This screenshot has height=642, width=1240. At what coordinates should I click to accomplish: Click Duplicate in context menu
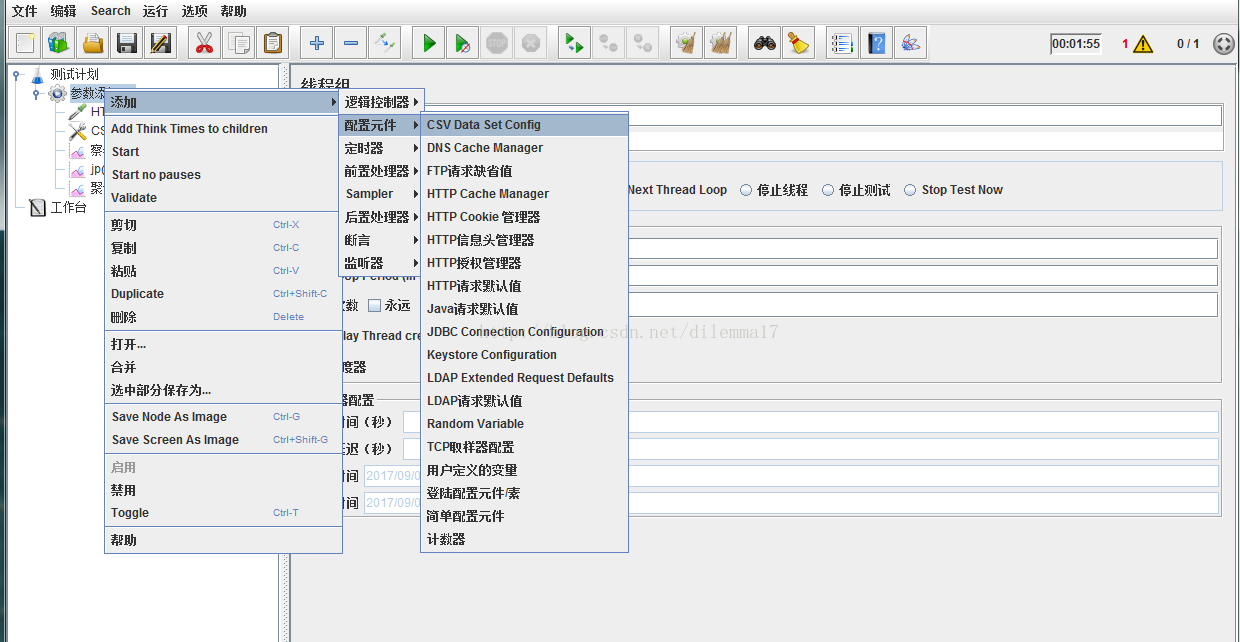pyautogui.click(x=224, y=294)
